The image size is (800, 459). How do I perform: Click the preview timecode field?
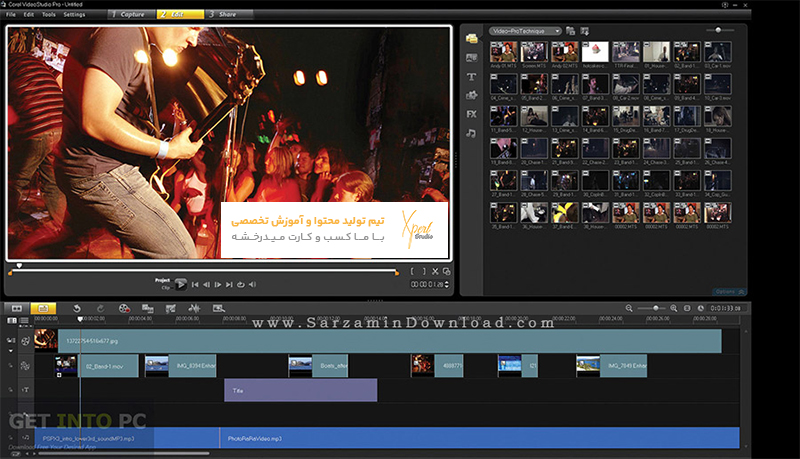coord(427,285)
